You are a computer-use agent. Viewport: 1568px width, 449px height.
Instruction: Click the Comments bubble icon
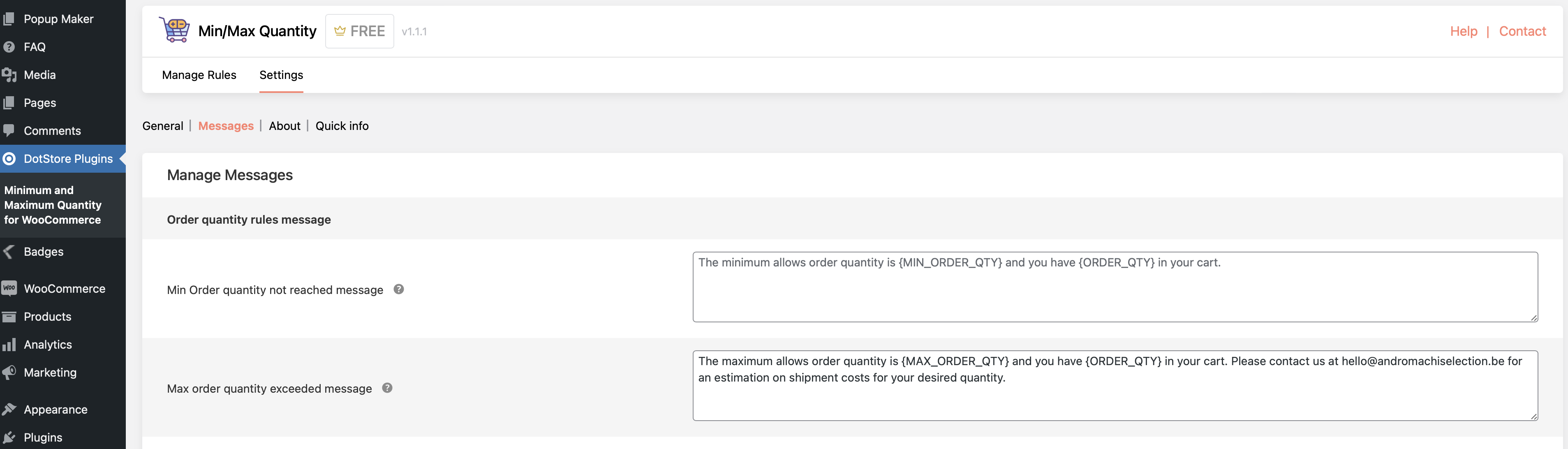pyautogui.click(x=9, y=130)
